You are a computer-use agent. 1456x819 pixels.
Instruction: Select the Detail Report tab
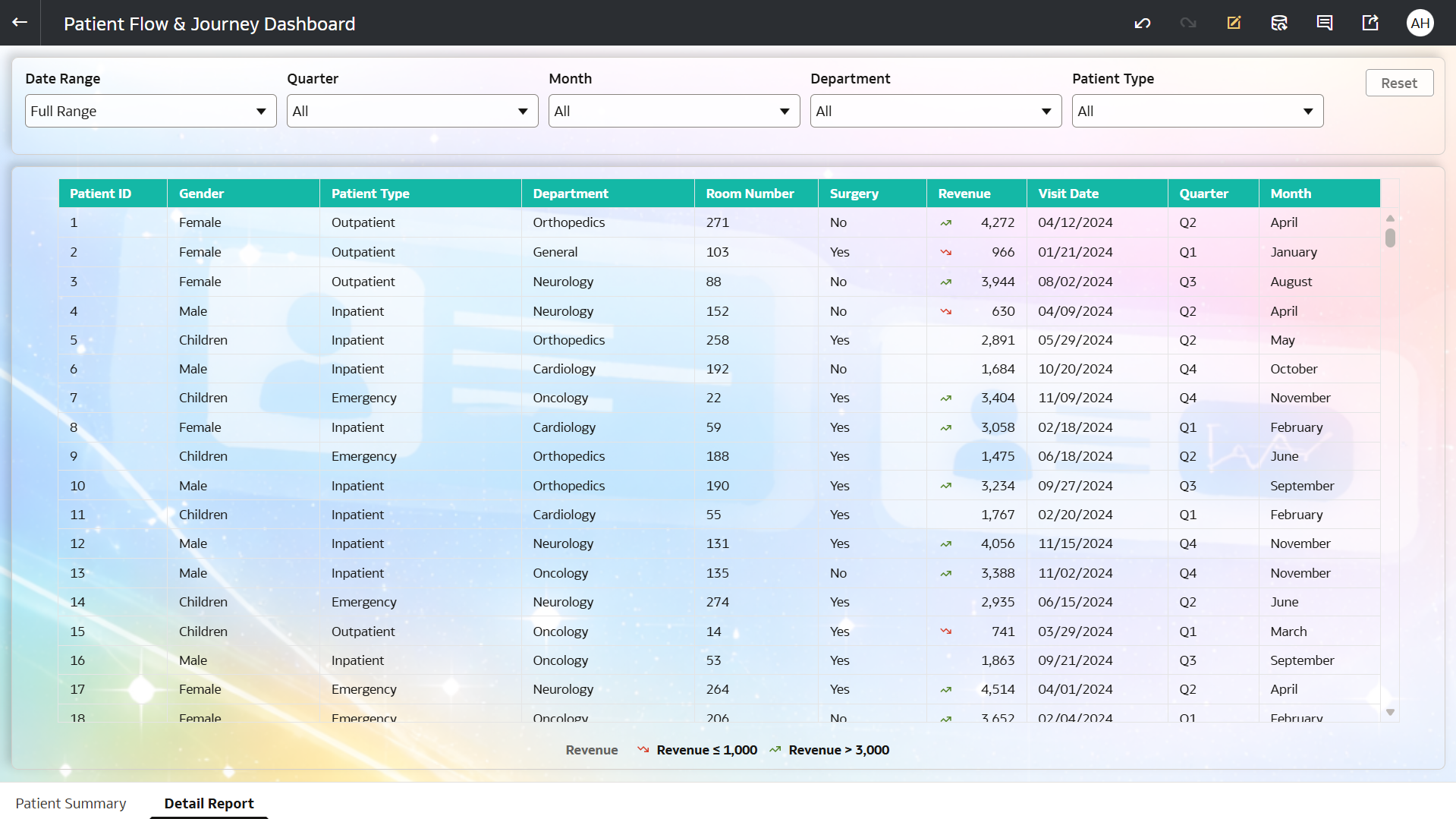tap(208, 803)
